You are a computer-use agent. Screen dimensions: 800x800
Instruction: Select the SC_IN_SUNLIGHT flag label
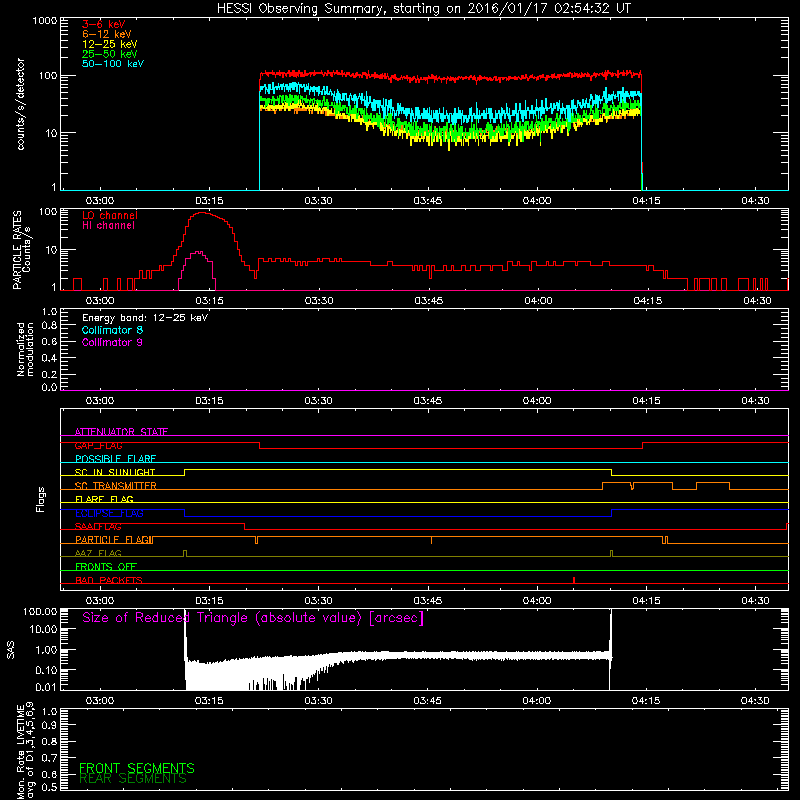point(115,472)
